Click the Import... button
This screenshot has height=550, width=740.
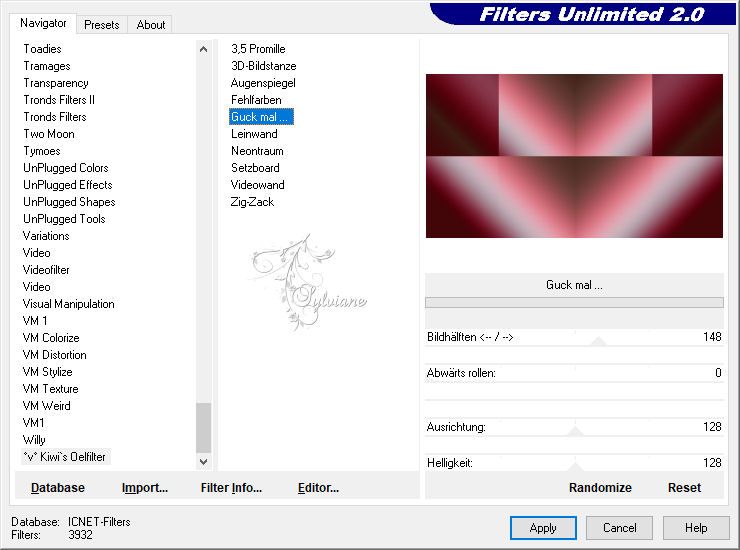(x=145, y=488)
